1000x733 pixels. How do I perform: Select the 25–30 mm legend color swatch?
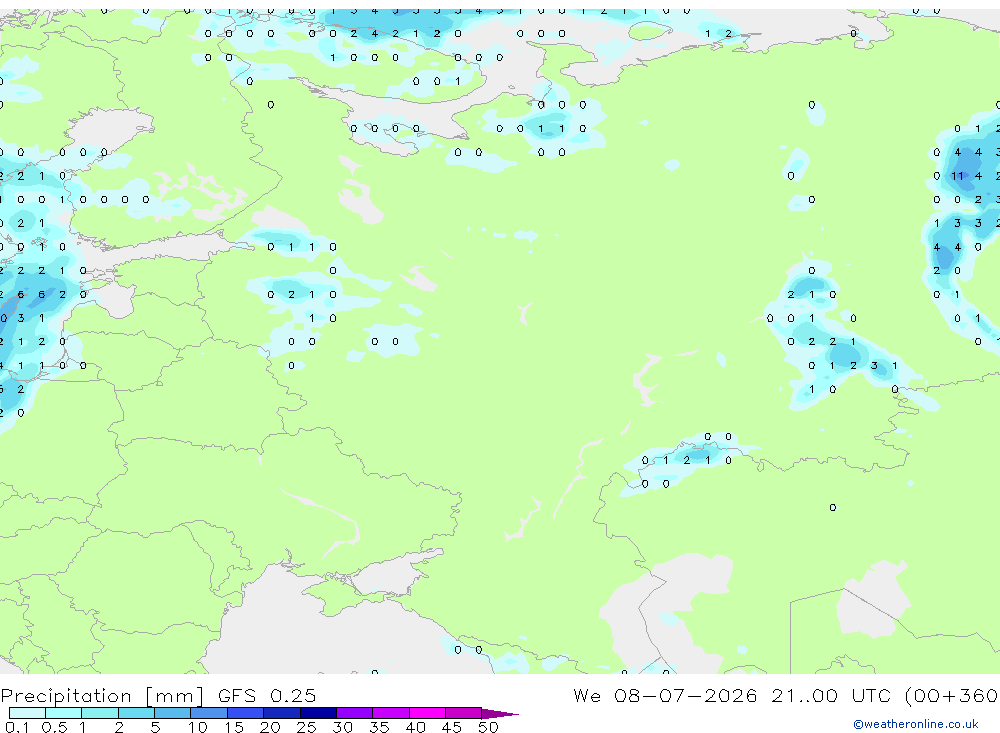click(318, 713)
